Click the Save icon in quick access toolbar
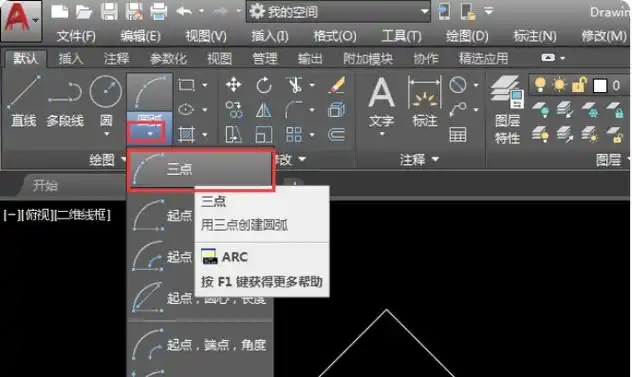The image size is (632, 377). pos(109,11)
